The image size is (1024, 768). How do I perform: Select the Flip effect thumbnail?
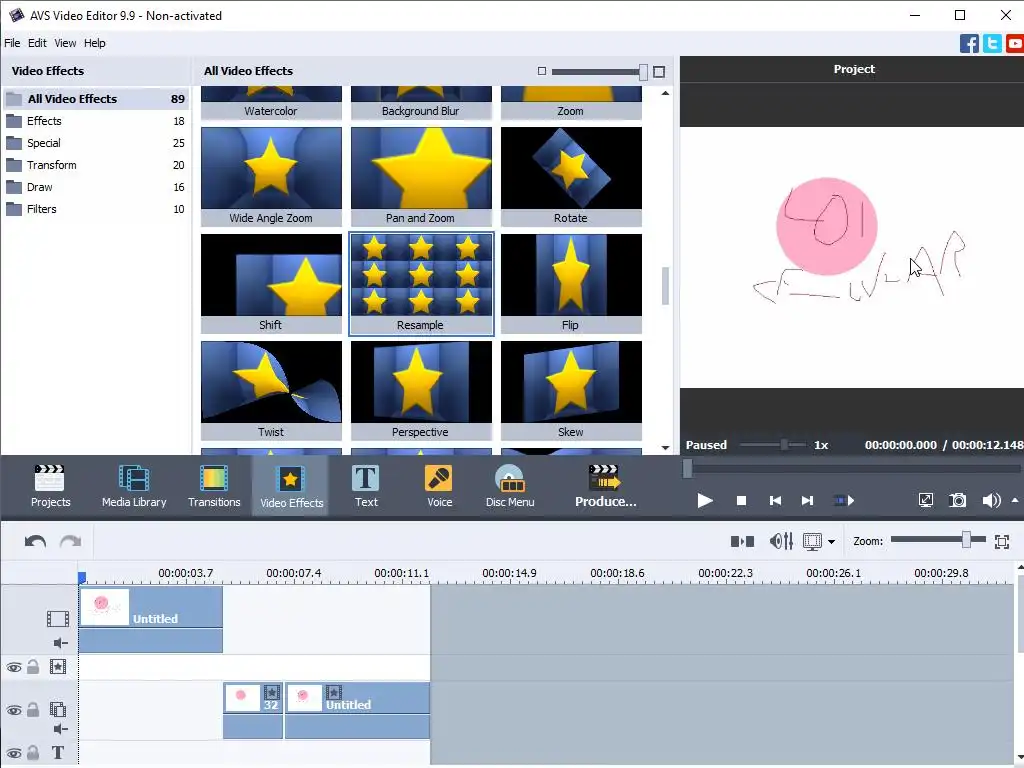(571, 283)
